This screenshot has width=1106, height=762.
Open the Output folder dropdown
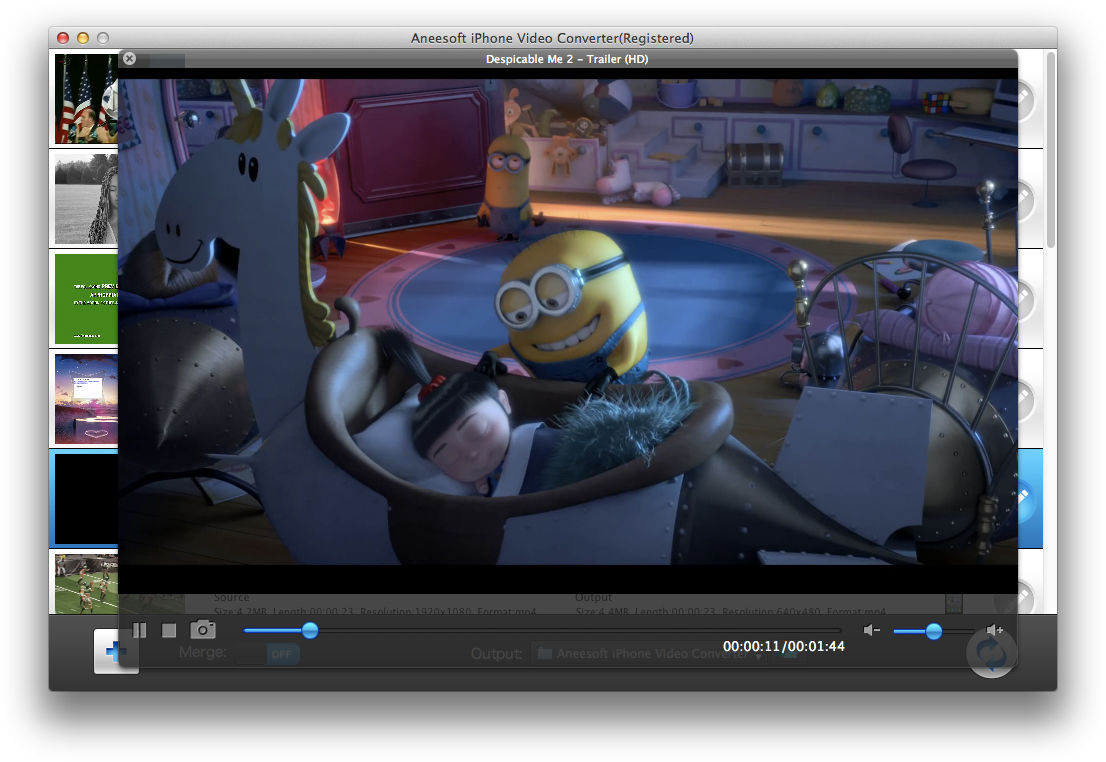(x=640, y=654)
